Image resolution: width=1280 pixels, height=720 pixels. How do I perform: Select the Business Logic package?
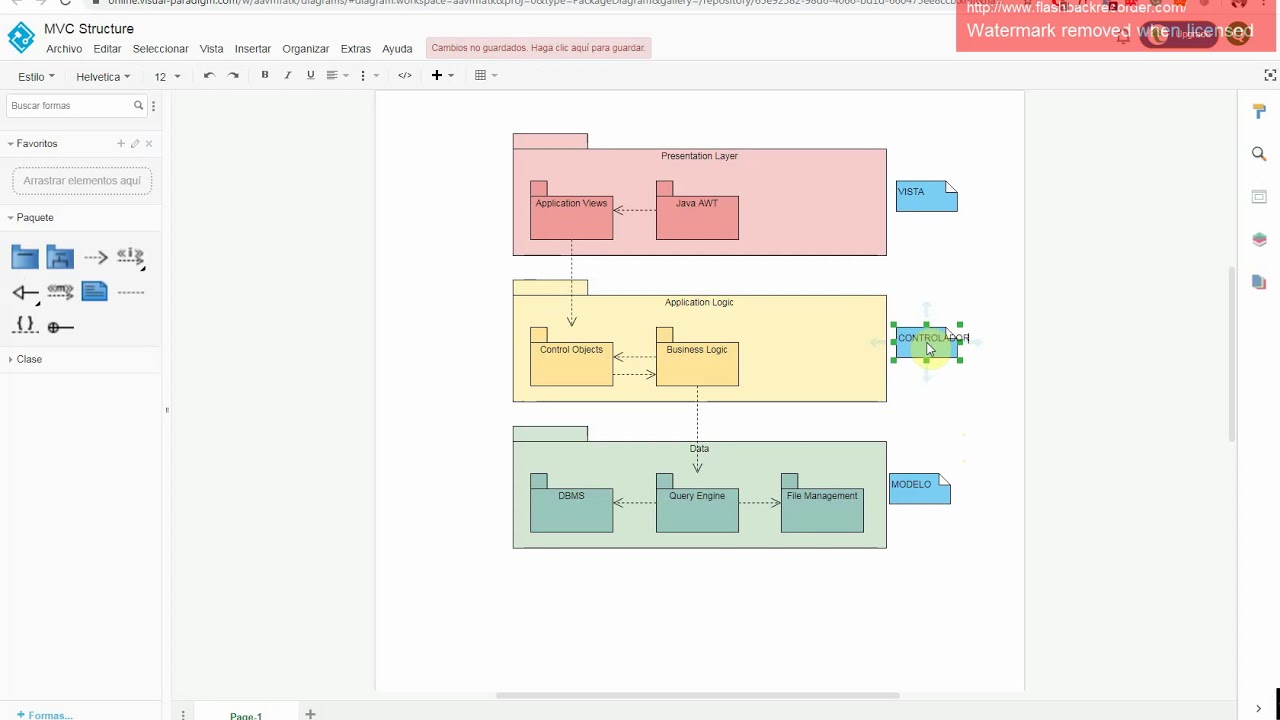click(x=697, y=357)
